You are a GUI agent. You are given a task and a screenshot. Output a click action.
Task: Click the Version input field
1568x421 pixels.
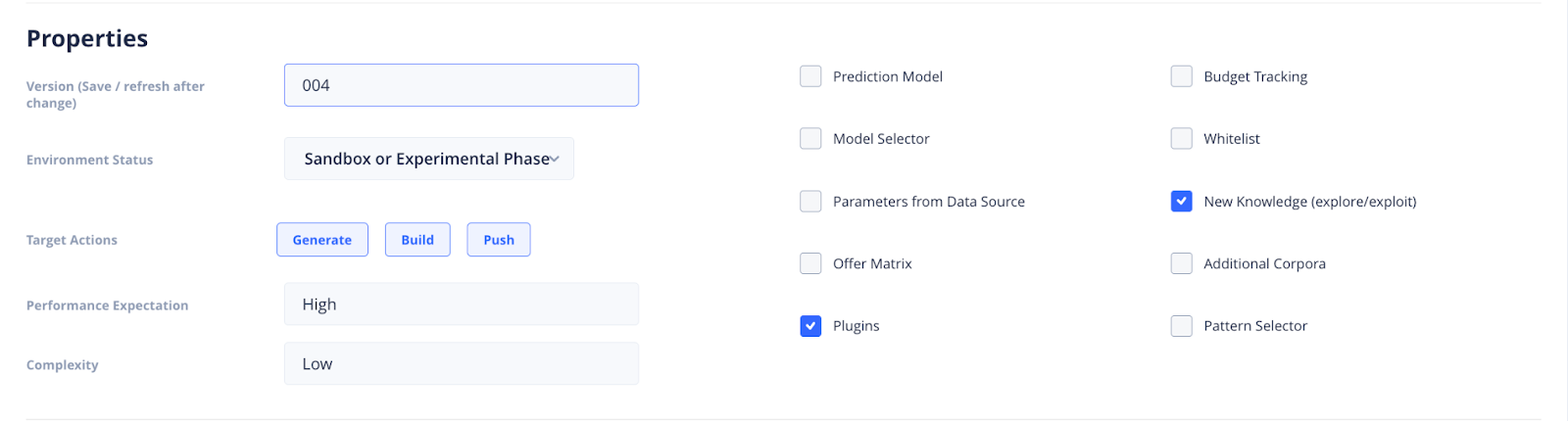[461, 85]
